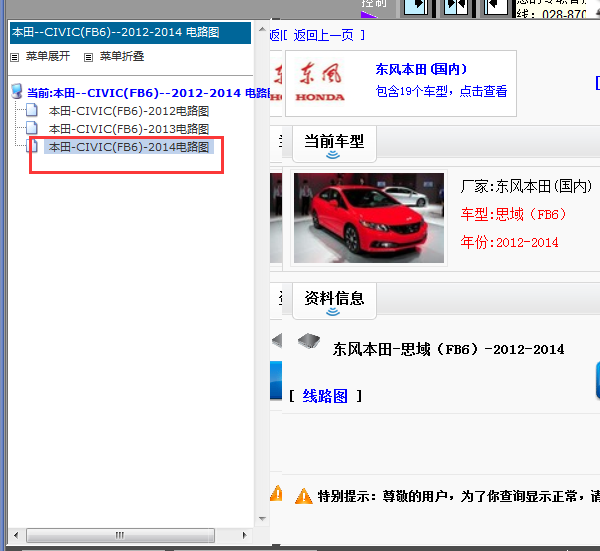The height and width of the screenshot is (551, 600).
Task: Select the 当前车型 tab
Action: coord(334,144)
